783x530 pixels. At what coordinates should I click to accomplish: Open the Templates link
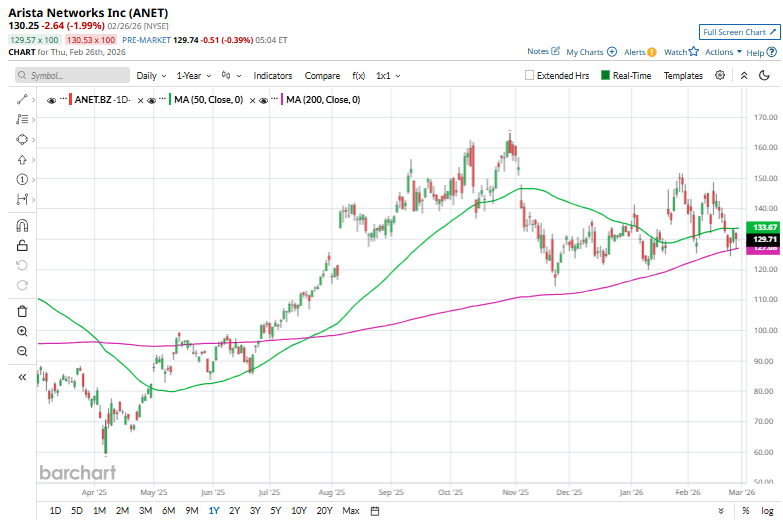[x=683, y=75]
